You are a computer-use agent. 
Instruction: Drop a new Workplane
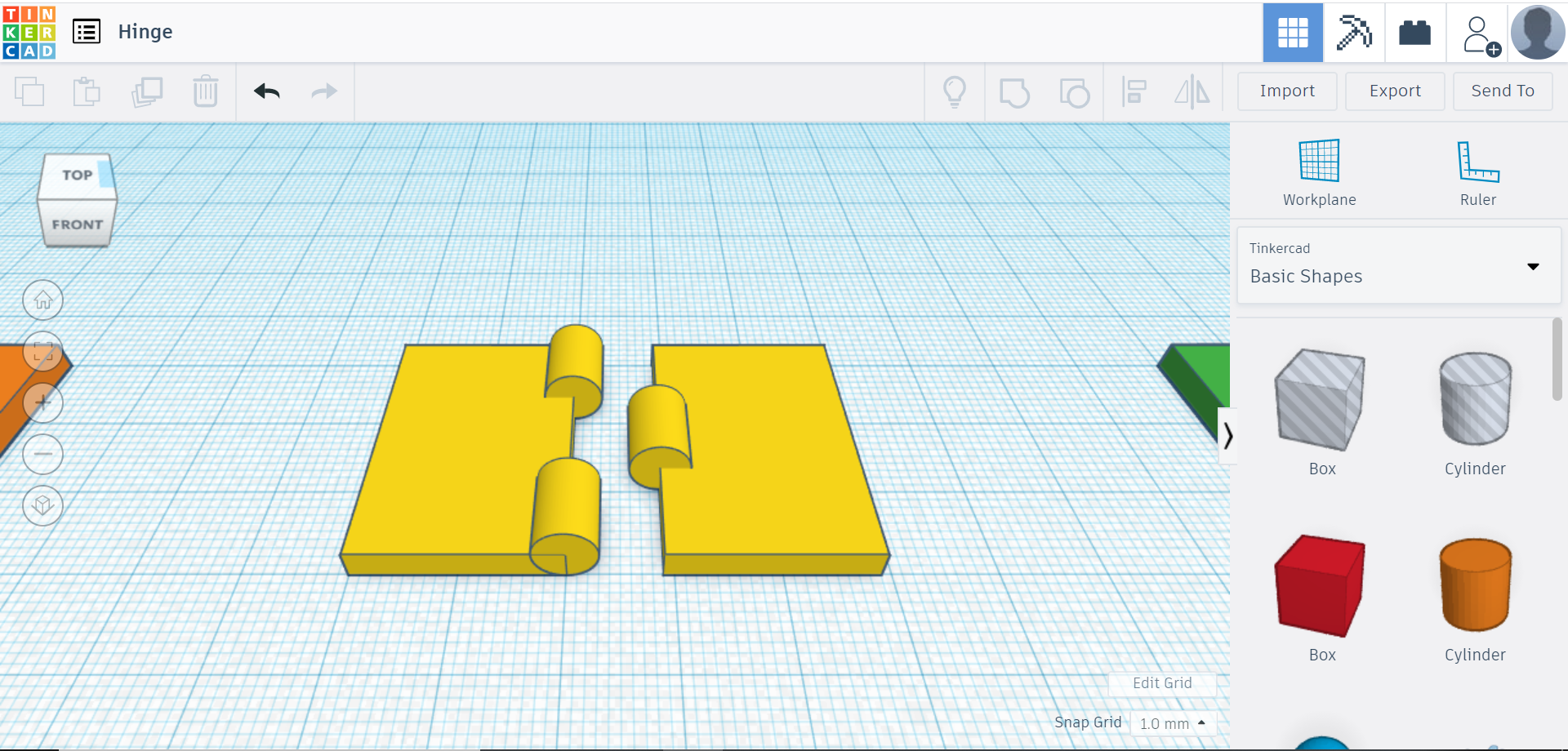(1318, 169)
